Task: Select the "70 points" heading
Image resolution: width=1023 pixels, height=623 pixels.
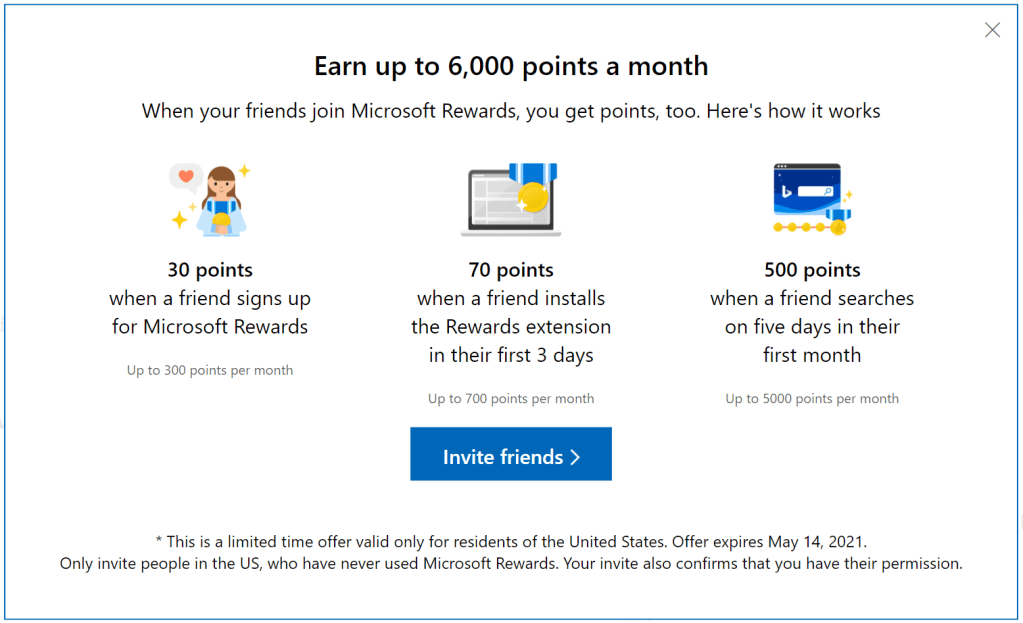Action: 511,270
